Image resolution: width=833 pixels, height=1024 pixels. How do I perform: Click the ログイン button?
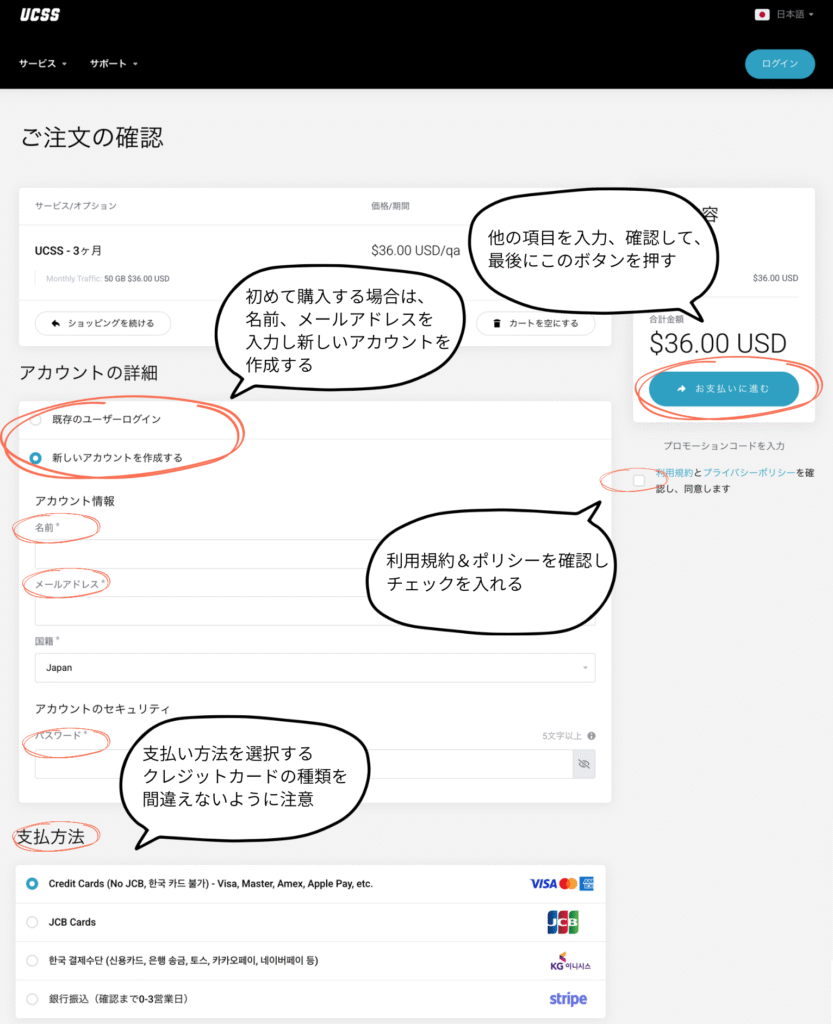(x=779, y=63)
